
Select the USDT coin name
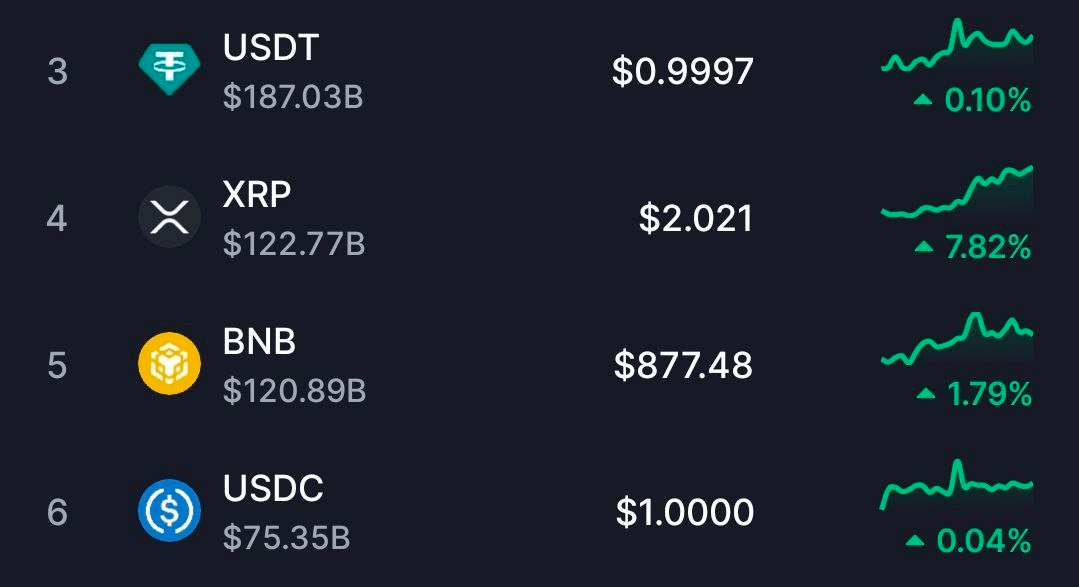[271, 47]
